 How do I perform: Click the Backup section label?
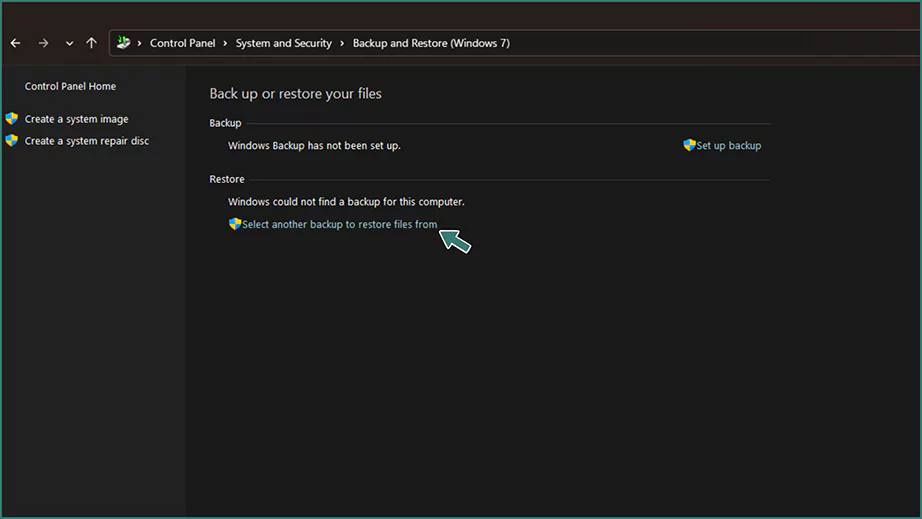pyautogui.click(x=225, y=123)
